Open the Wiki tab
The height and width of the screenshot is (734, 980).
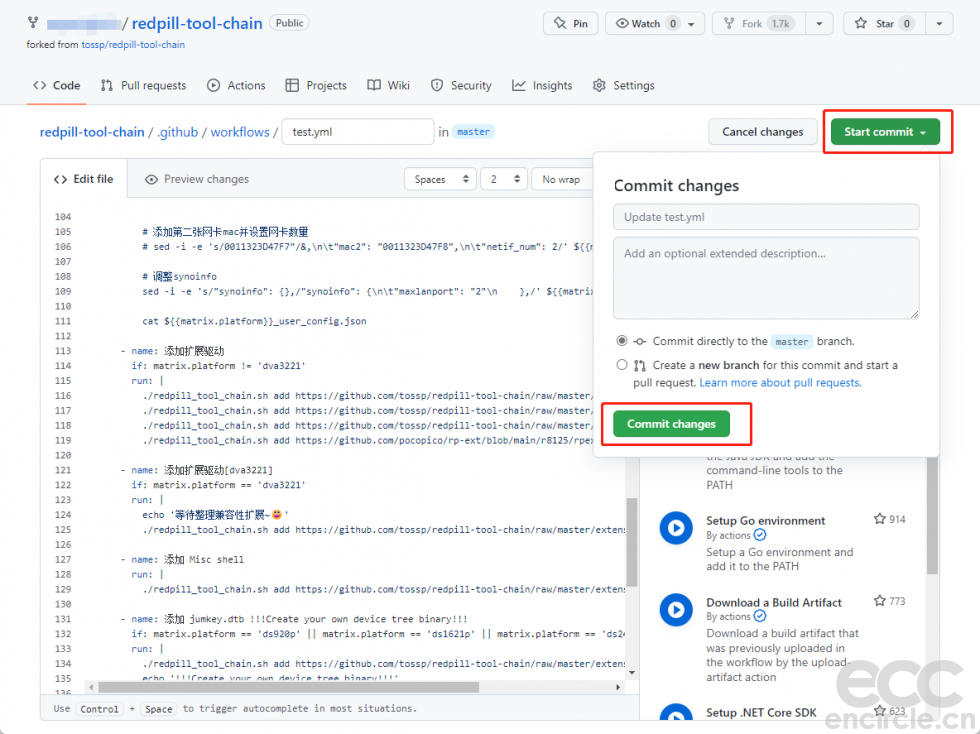point(389,85)
